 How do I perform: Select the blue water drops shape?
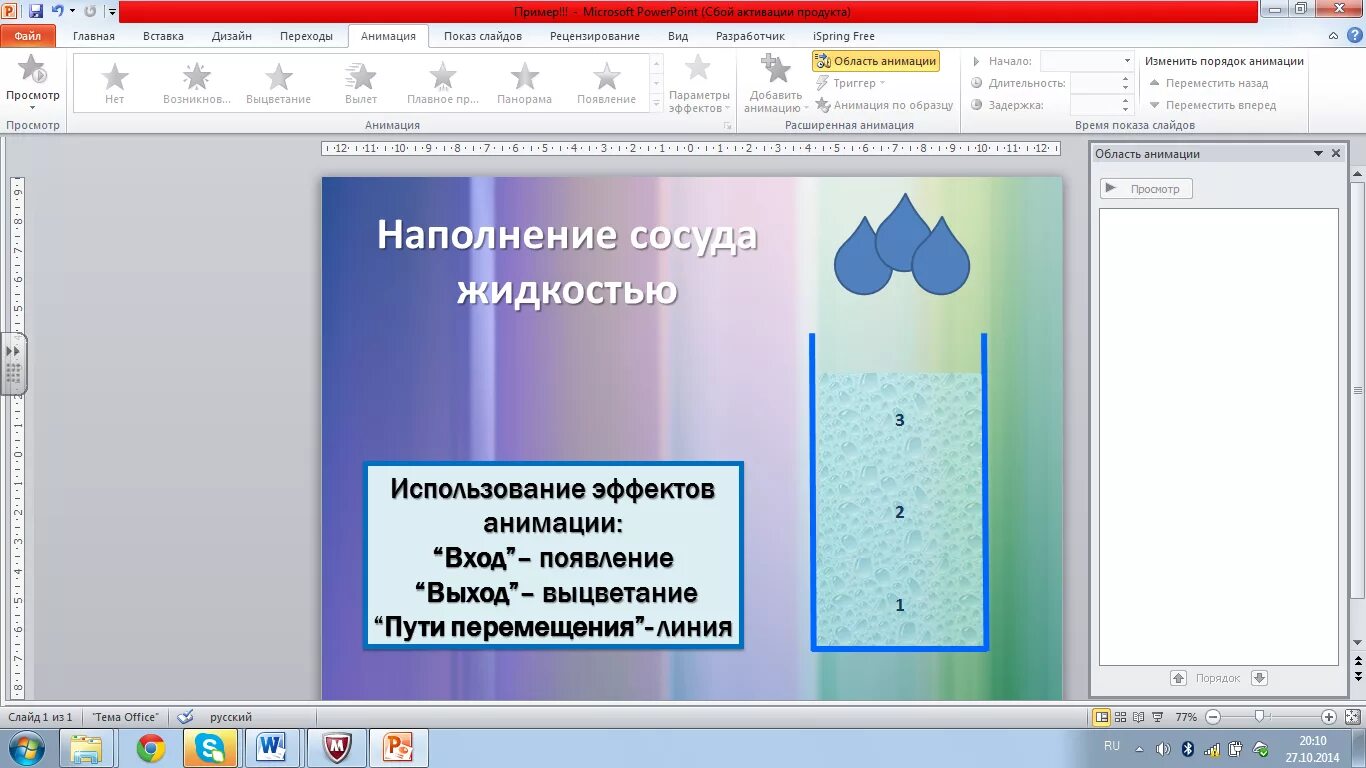coord(902,244)
